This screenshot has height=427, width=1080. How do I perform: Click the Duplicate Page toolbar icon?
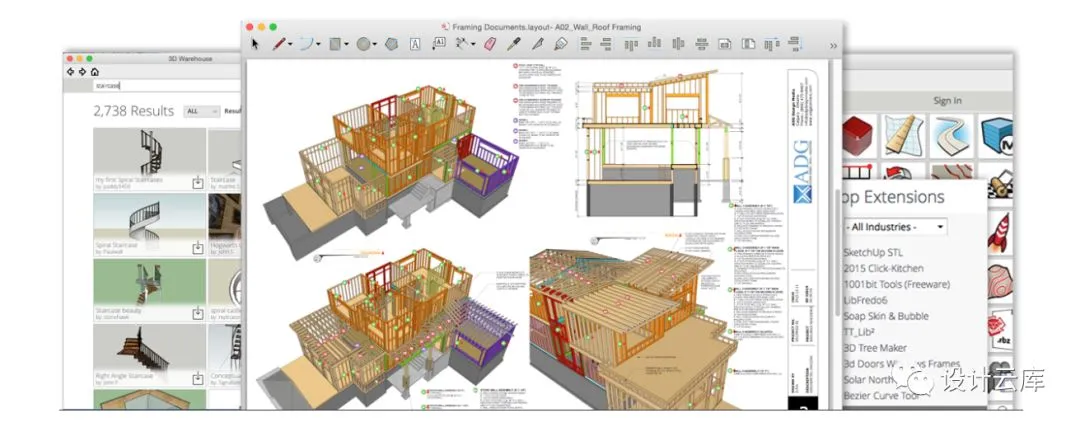[x=748, y=44]
